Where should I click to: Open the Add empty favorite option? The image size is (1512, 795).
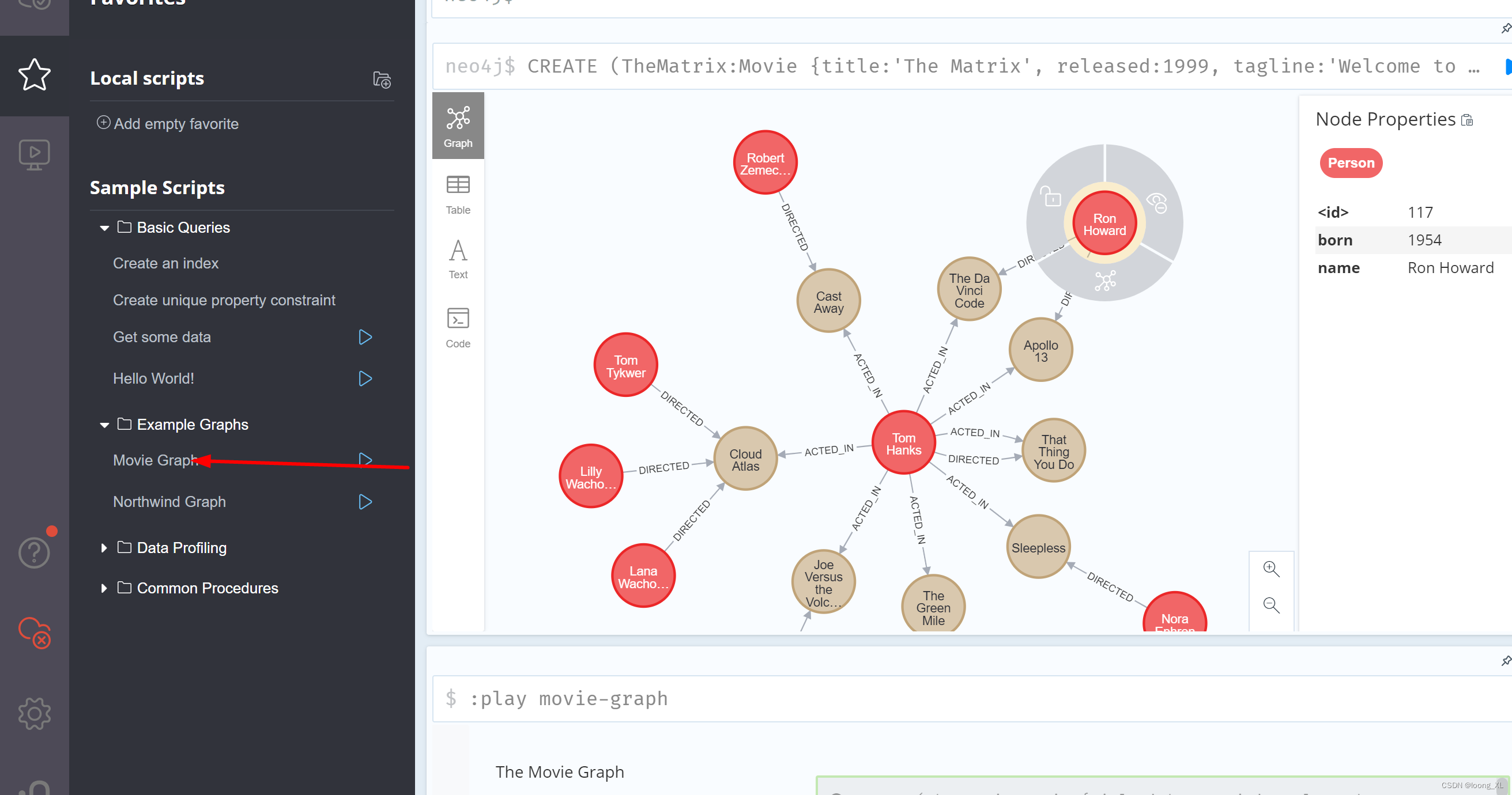168,123
